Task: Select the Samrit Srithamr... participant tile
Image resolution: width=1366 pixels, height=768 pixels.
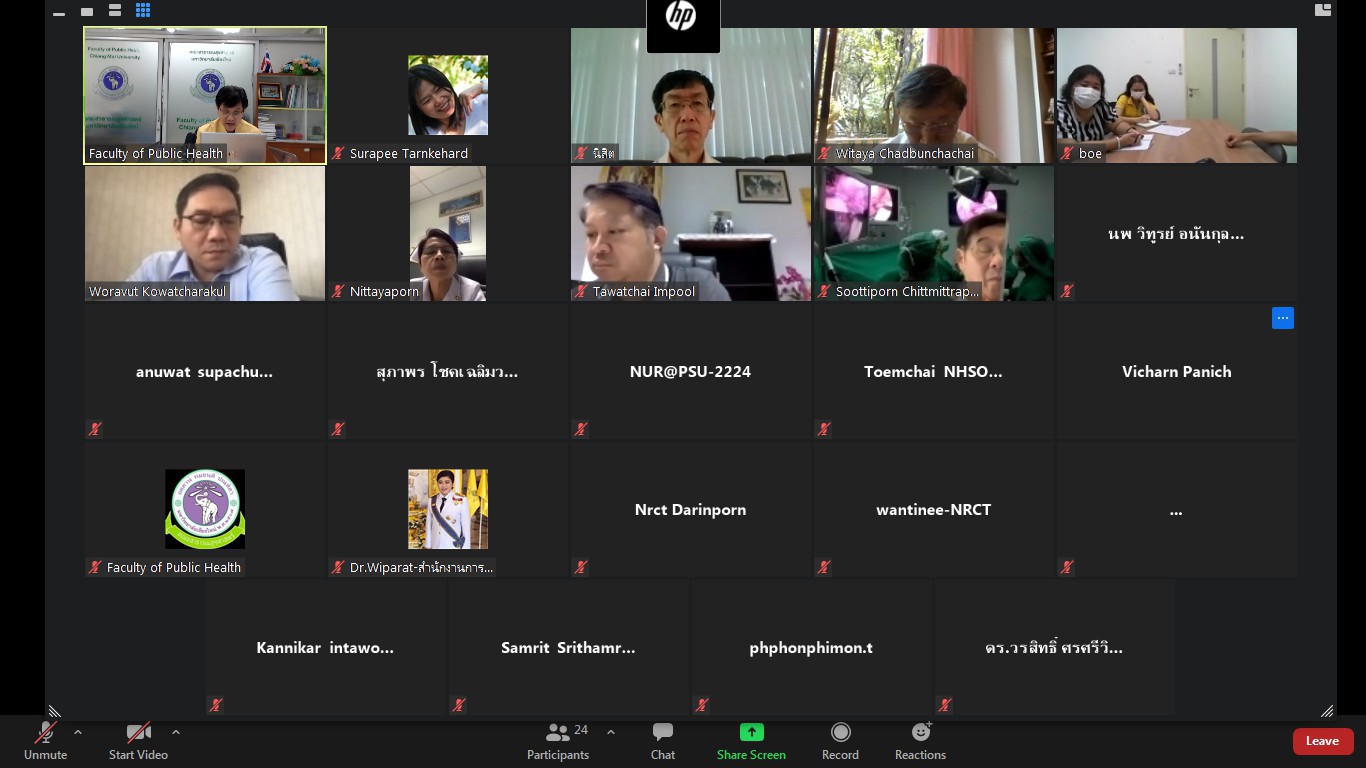Action: [568, 648]
